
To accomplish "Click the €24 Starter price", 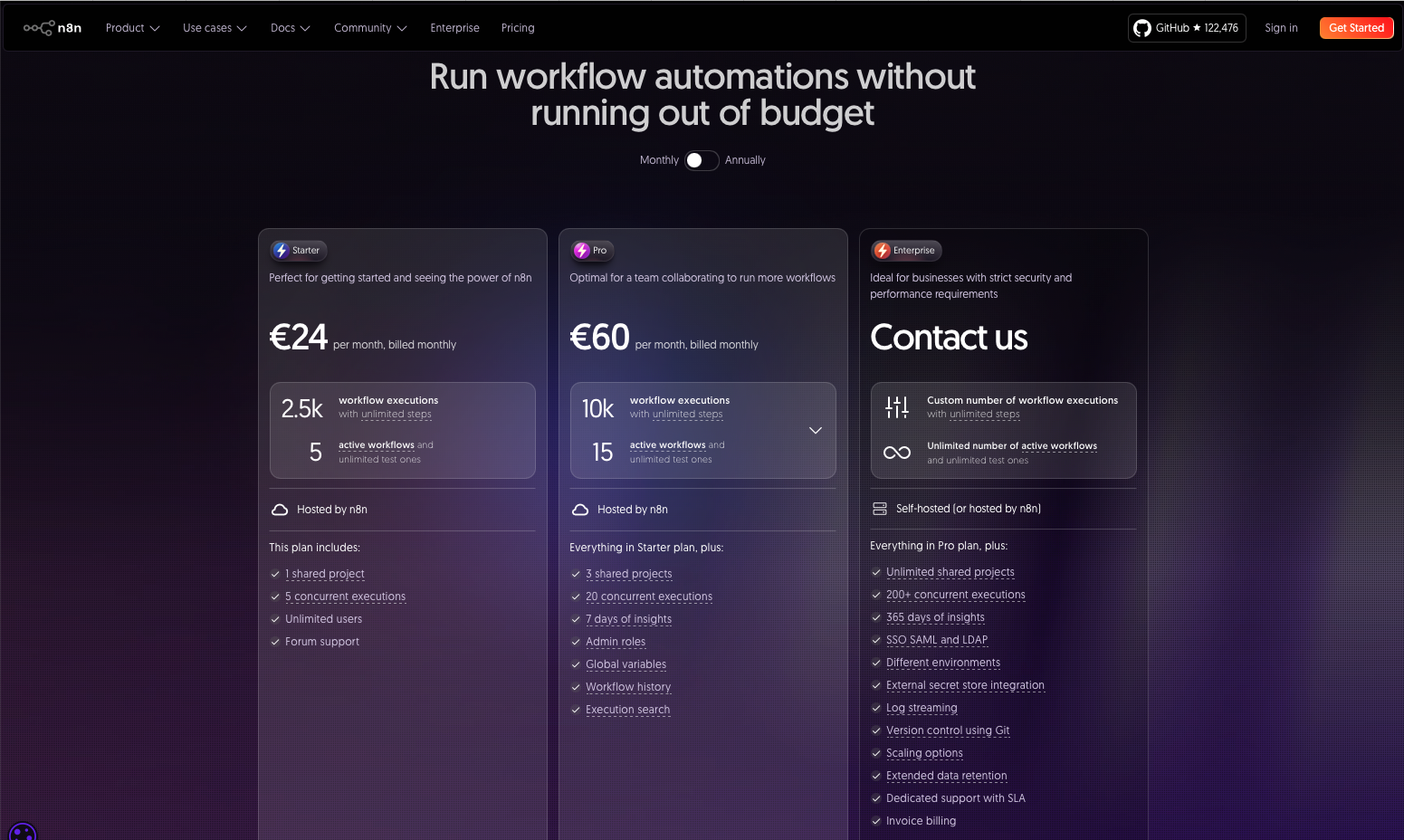I will click(299, 338).
